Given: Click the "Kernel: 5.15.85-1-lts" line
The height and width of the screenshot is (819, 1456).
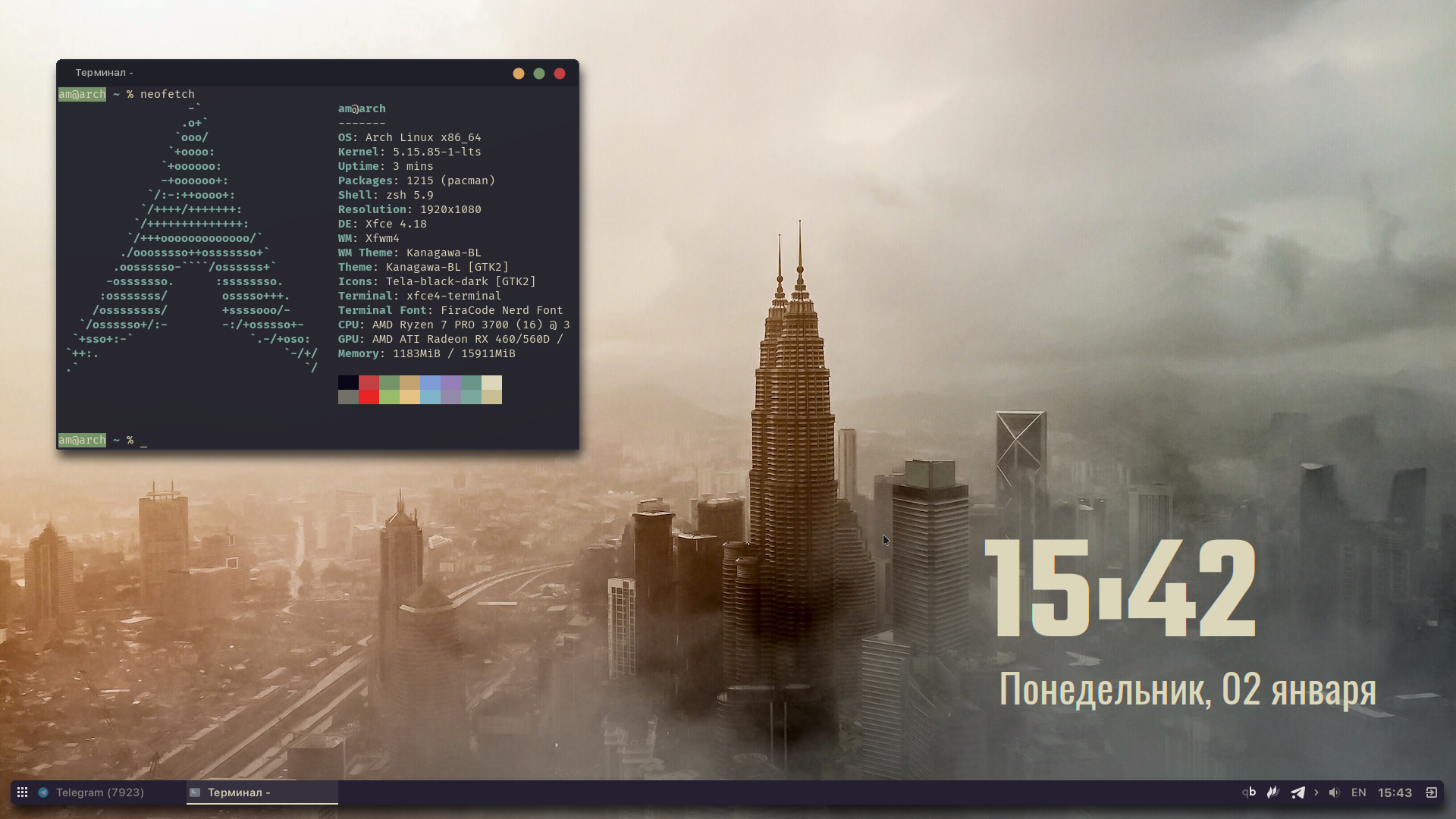Looking at the screenshot, I should [x=409, y=152].
